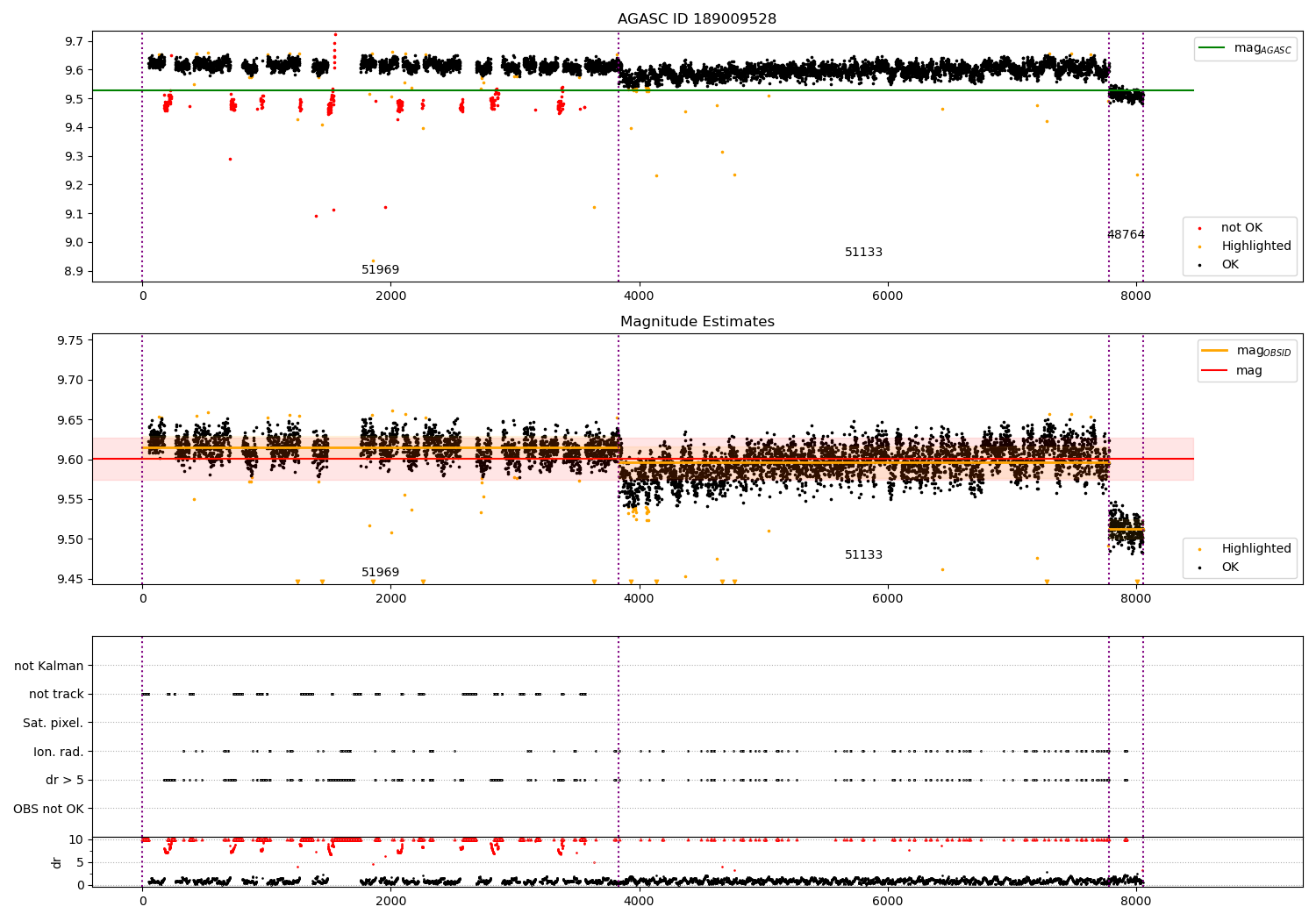The image size is (1316, 921).
Task: Click the rotated 'dr' y-axis label
Action: tap(57, 863)
